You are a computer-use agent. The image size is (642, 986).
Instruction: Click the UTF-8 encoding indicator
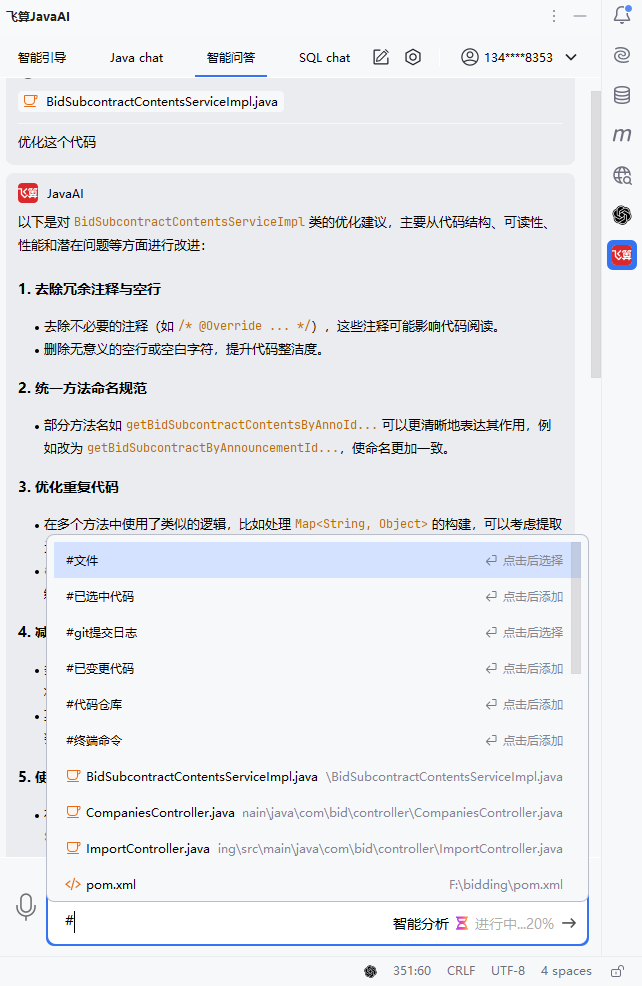pos(508,971)
